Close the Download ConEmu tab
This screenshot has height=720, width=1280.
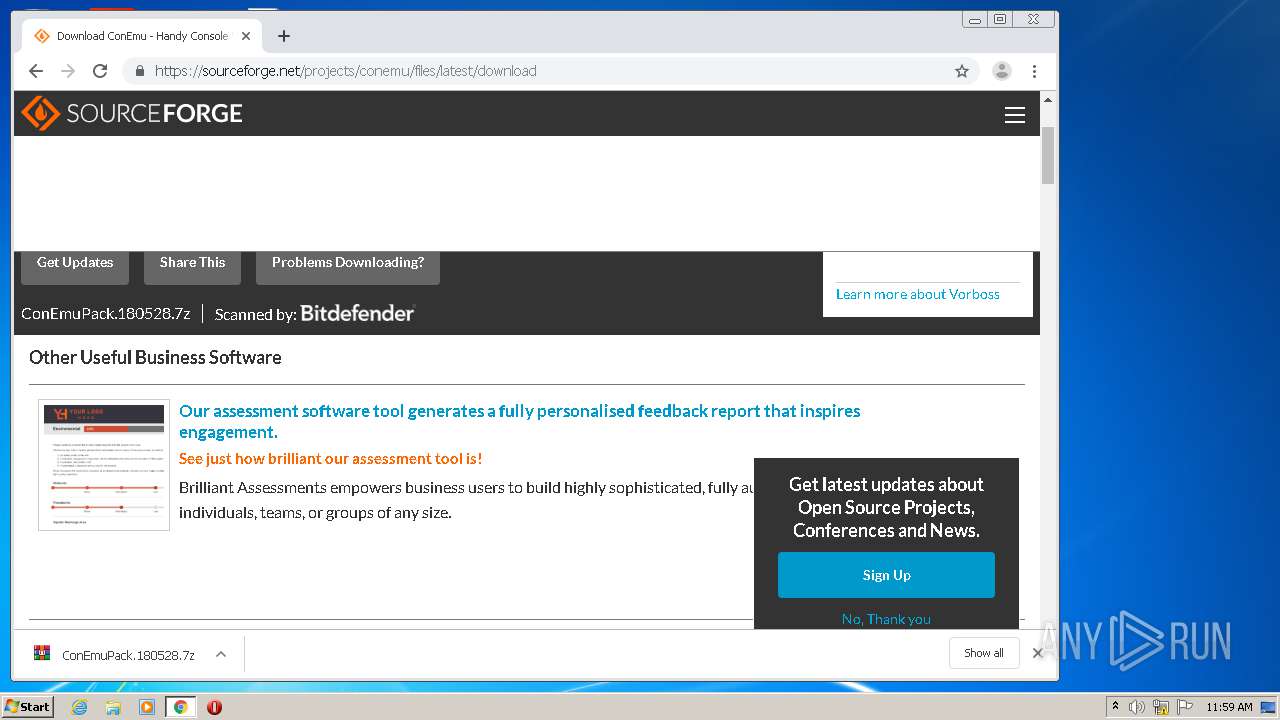(246, 36)
